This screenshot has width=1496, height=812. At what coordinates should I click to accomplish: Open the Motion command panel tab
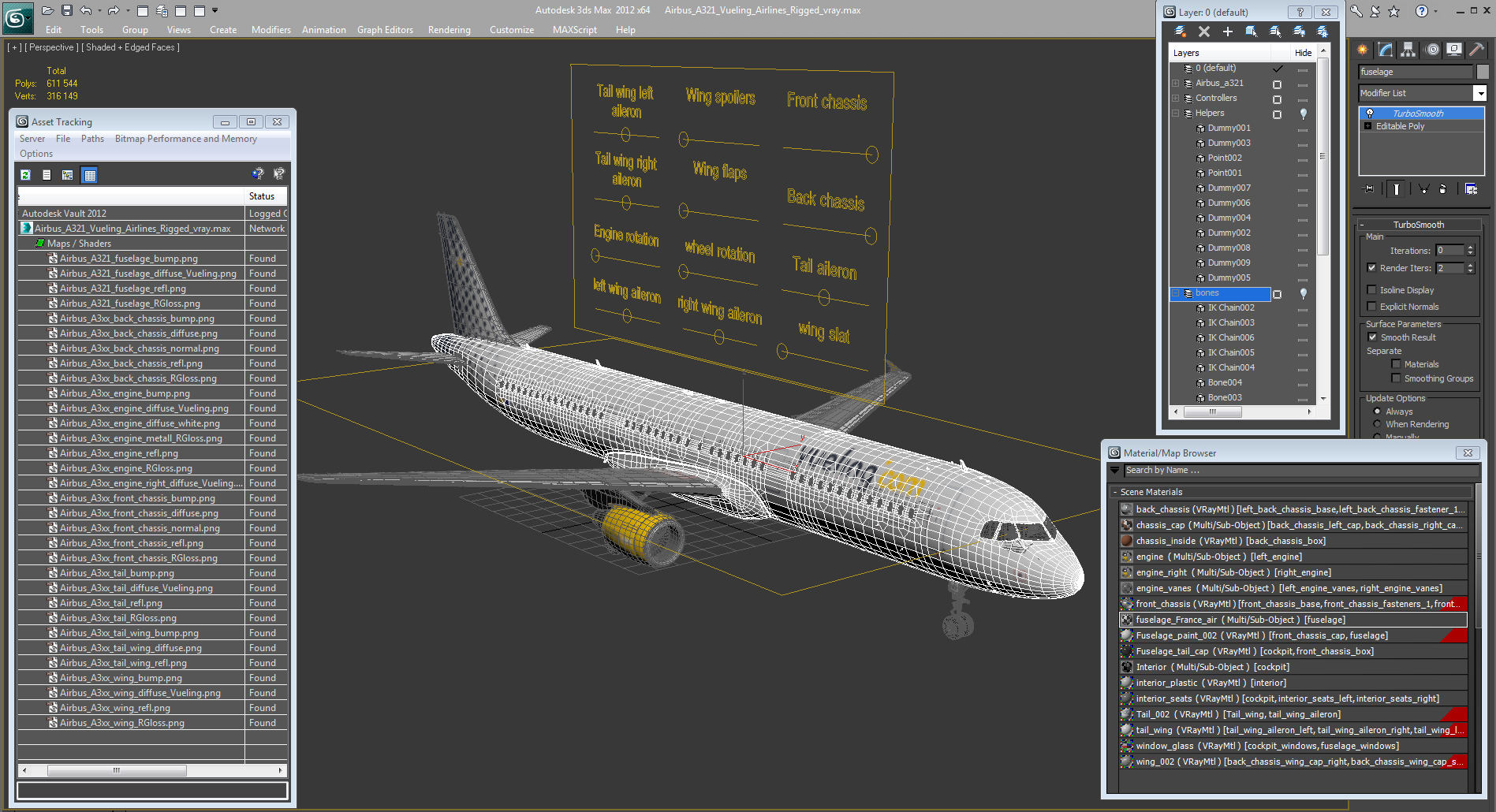click(1432, 50)
